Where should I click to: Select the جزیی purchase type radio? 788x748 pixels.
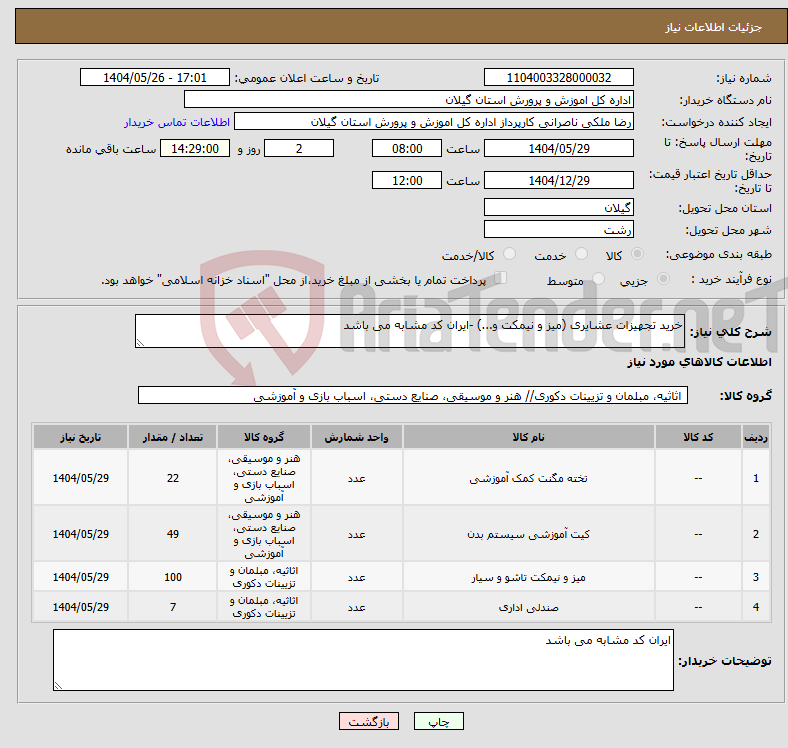(x=663, y=278)
